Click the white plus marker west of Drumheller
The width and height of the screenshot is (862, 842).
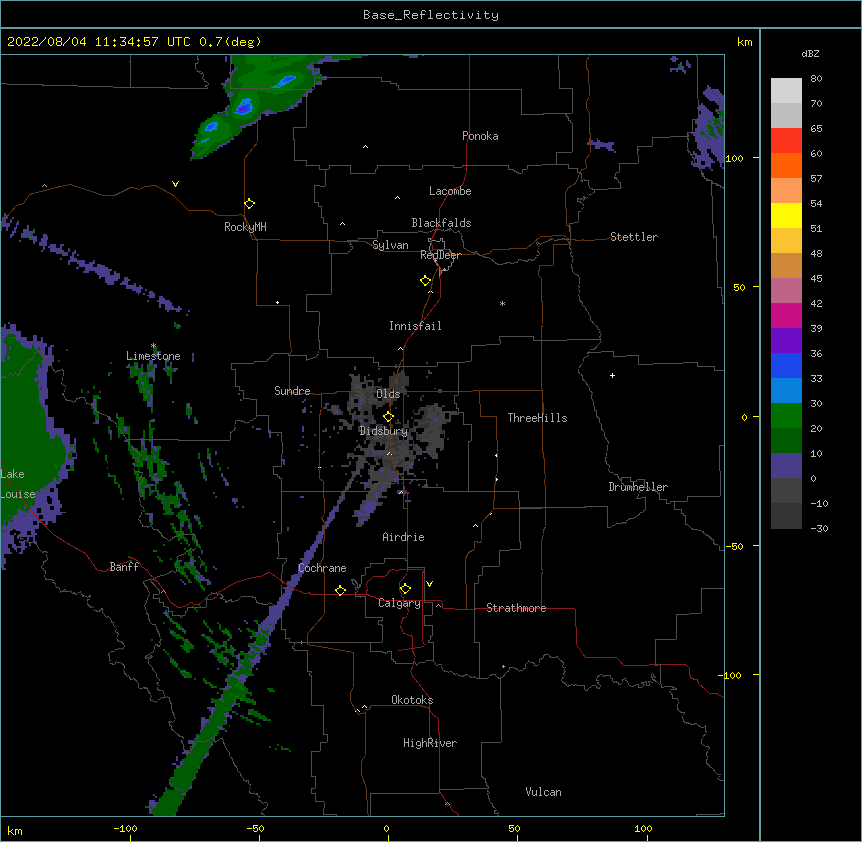tap(612, 375)
